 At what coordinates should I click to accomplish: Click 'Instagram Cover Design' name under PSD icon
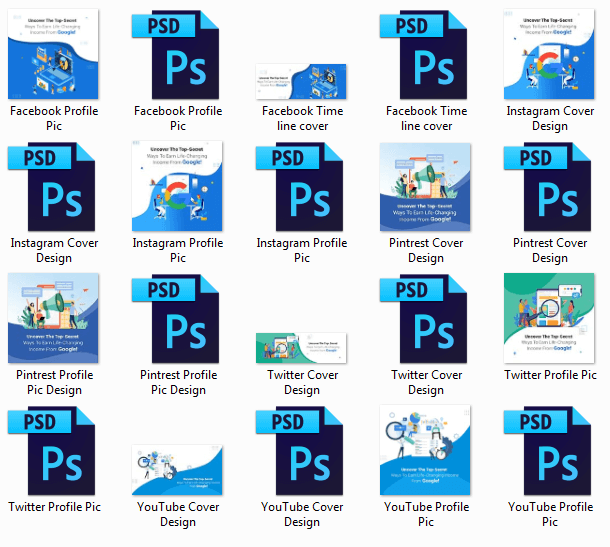pos(54,250)
